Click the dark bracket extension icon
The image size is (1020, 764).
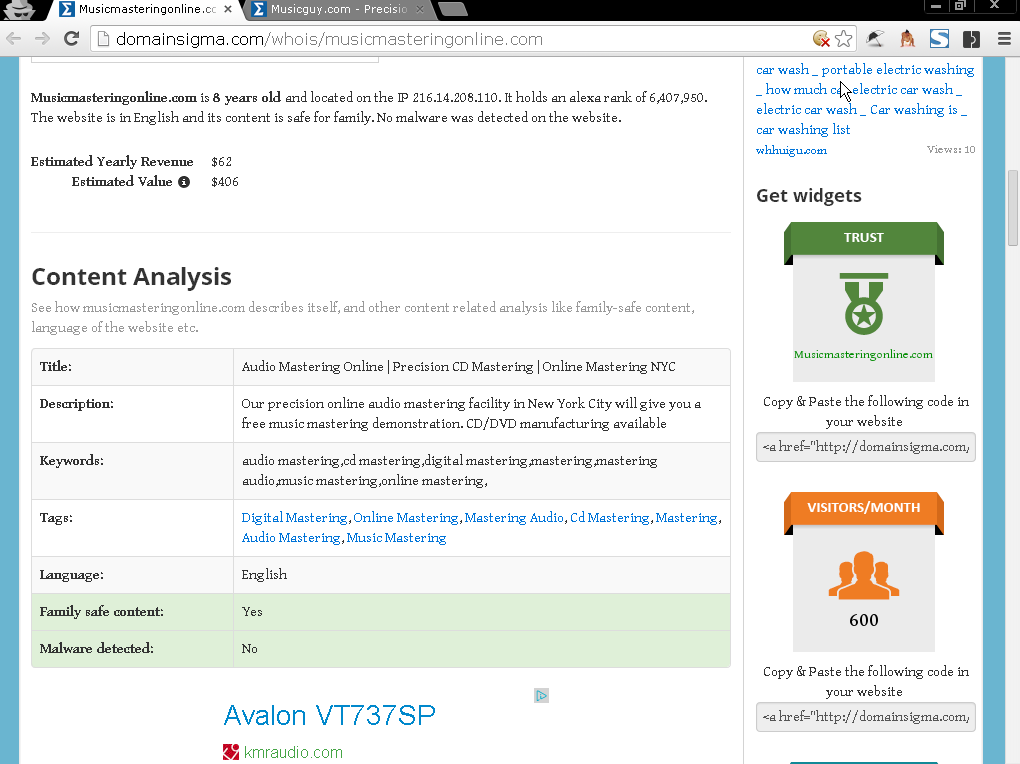point(971,39)
